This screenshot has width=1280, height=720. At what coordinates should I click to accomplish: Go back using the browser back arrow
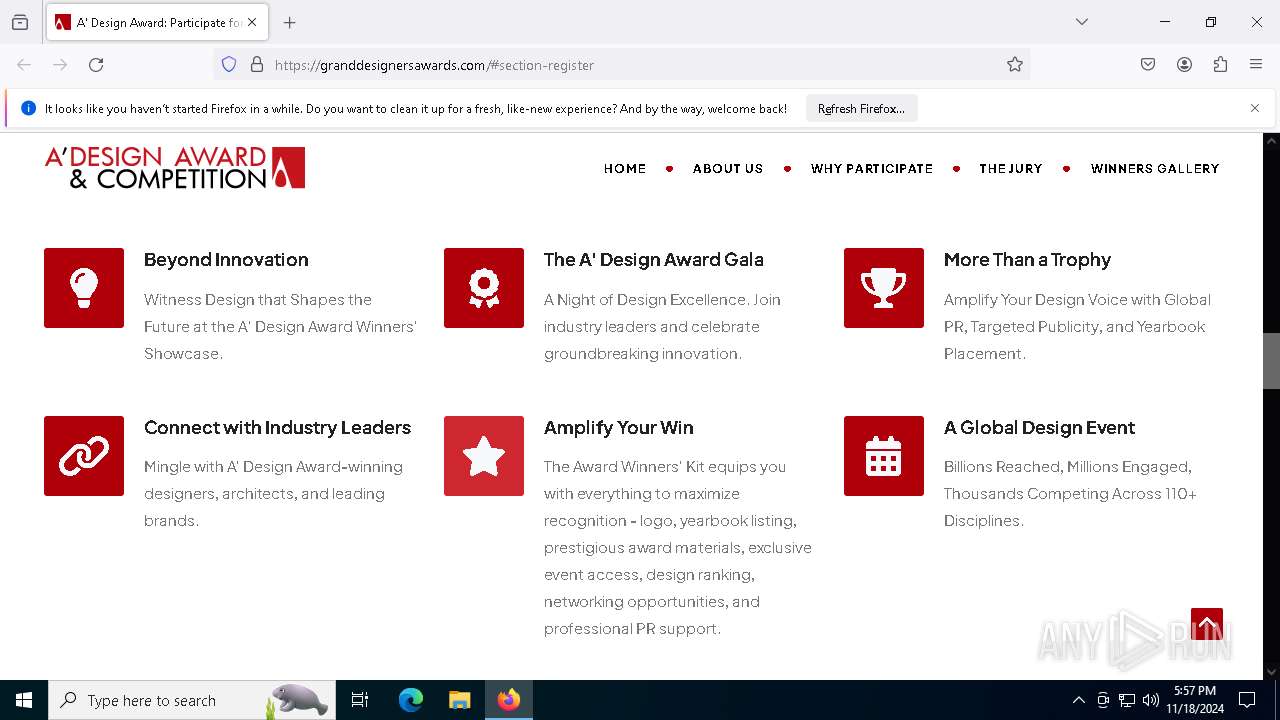(24, 65)
